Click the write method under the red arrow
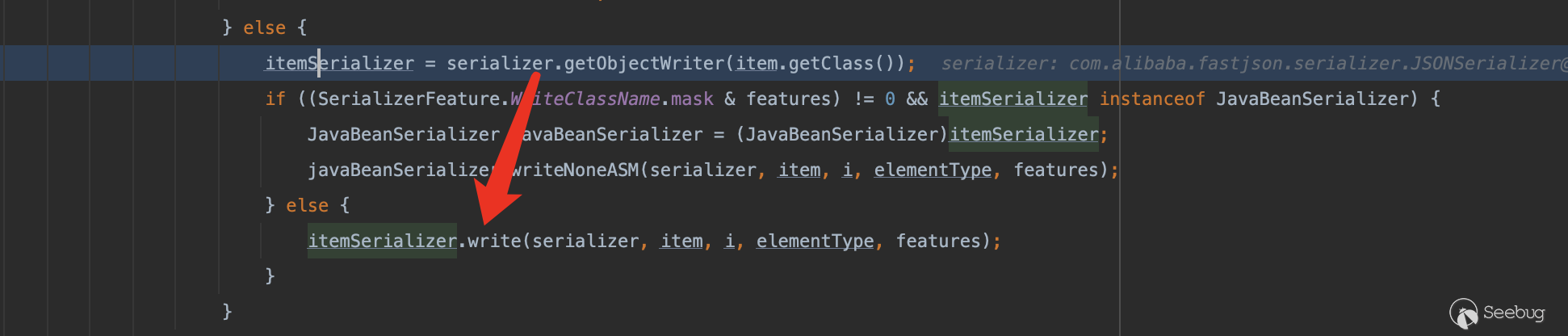 pyautogui.click(x=494, y=241)
